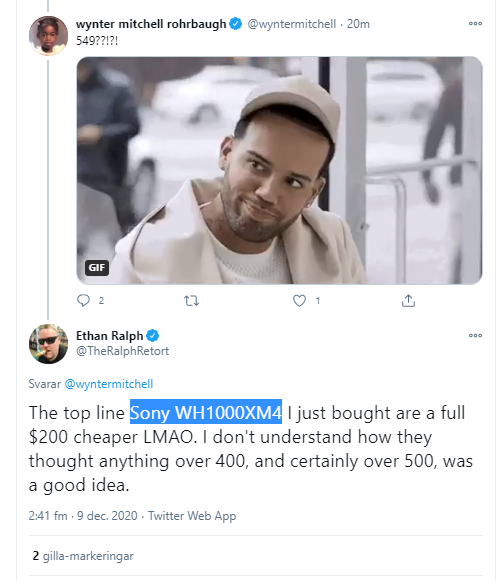Like the 549??!?! tweet with heart icon
Image resolution: width=500 pixels, height=581 pixels.
(x=299, y=301)
